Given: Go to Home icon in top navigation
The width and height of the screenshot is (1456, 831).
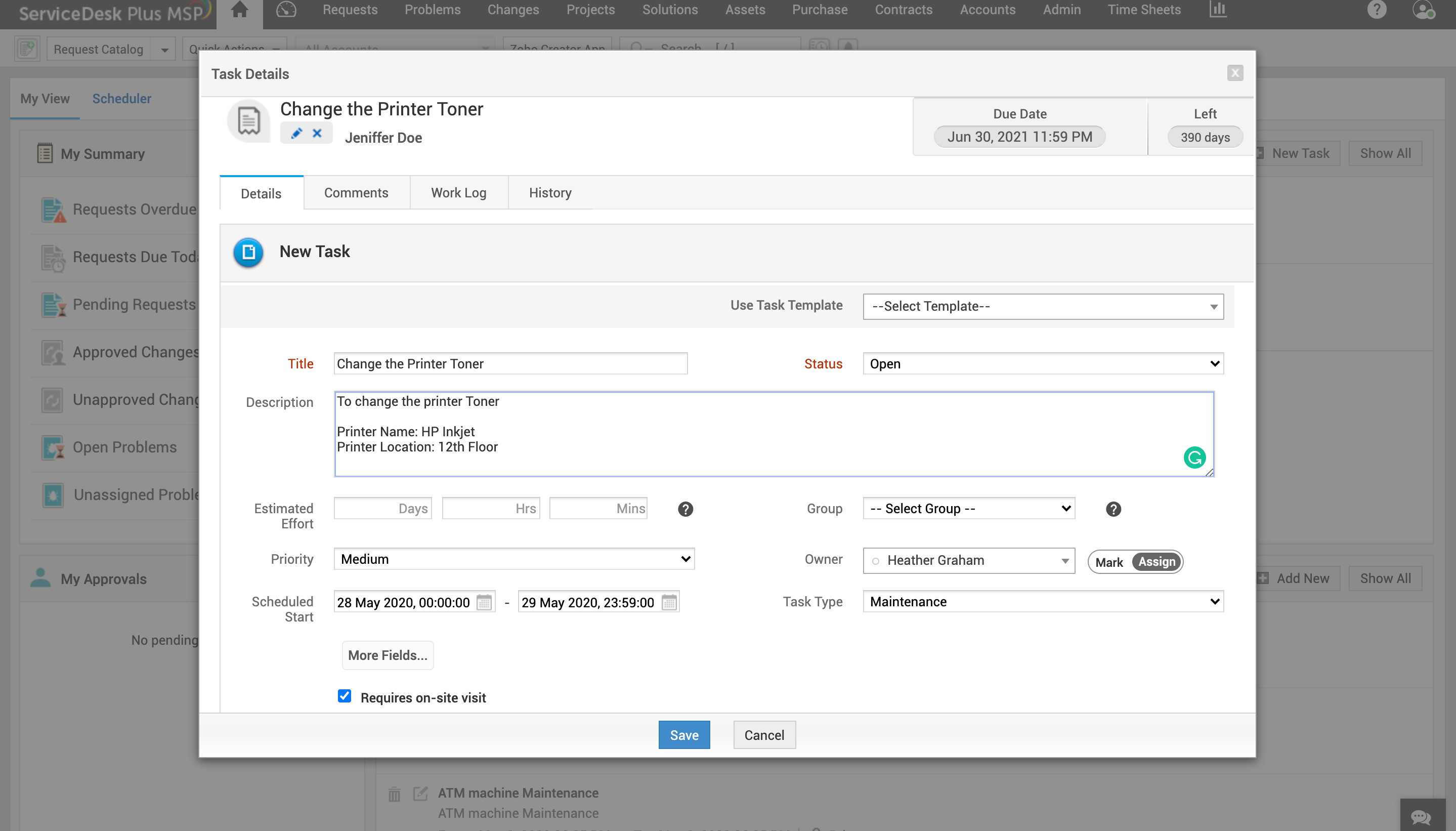Looking at the screenshot, I should click(239, 10).
